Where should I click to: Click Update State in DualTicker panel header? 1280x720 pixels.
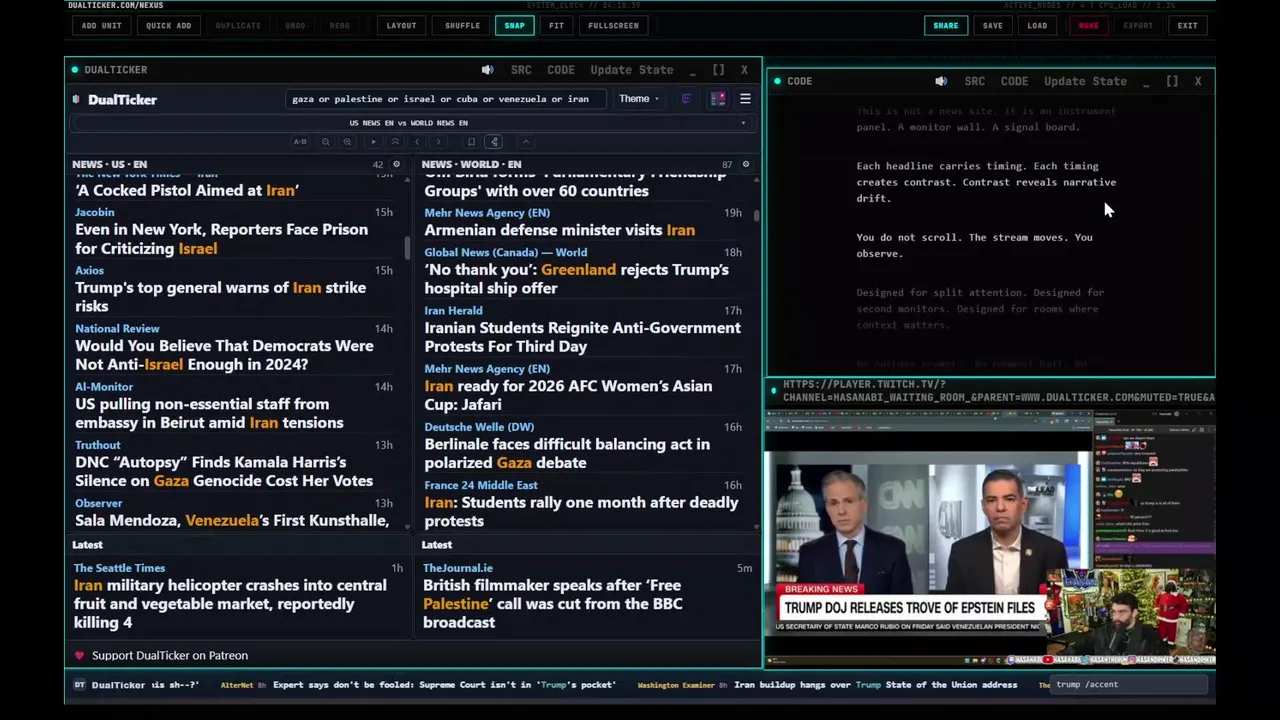click(631, 70)
